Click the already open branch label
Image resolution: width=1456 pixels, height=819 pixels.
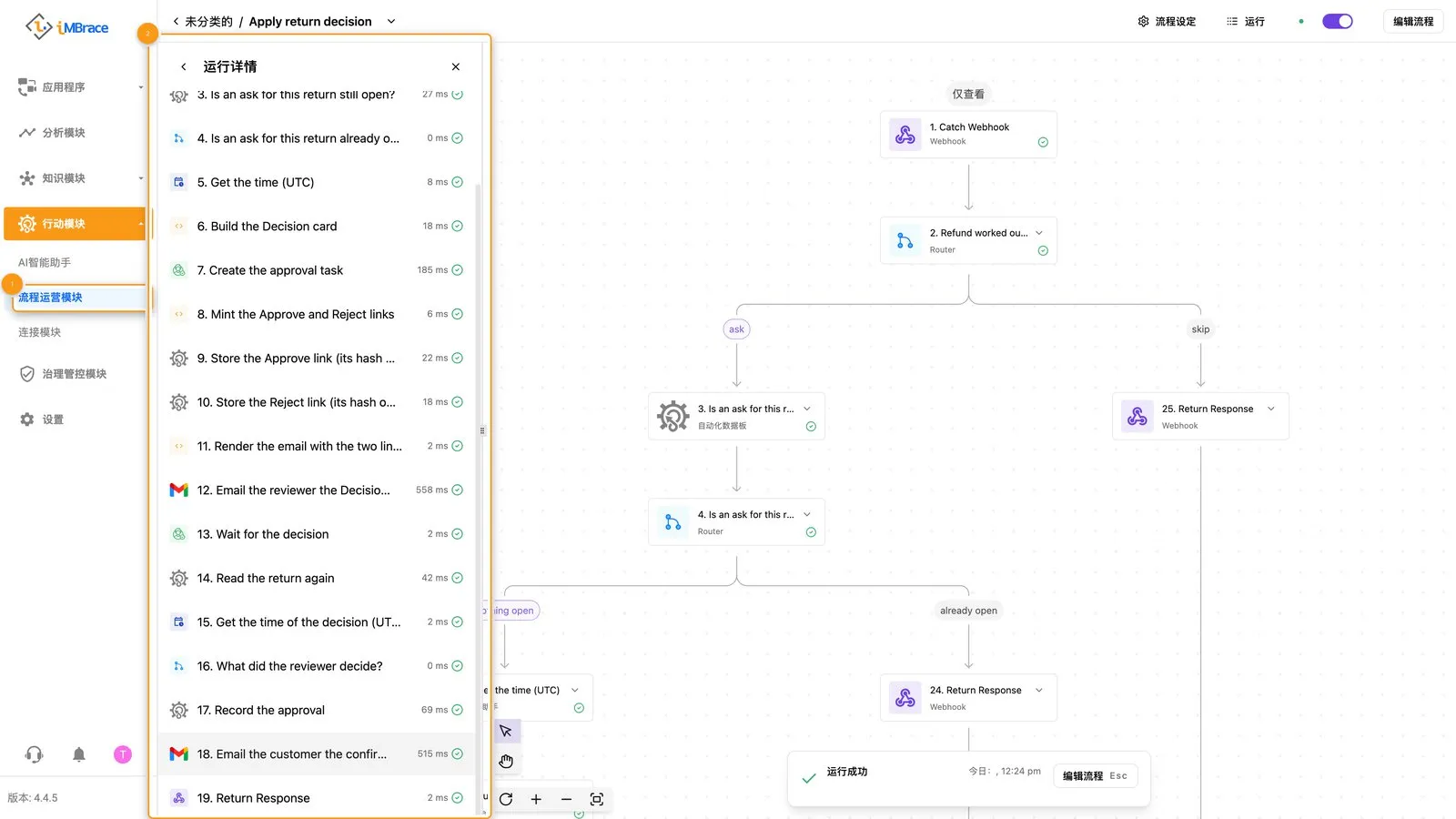pyautogui.click(x=968, y=611)
